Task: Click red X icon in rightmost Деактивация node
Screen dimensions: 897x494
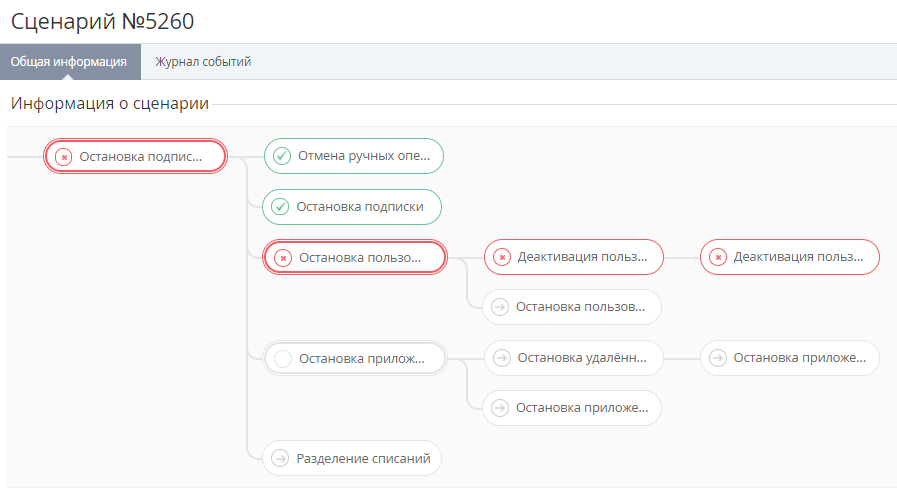Action: pos(717,257)
